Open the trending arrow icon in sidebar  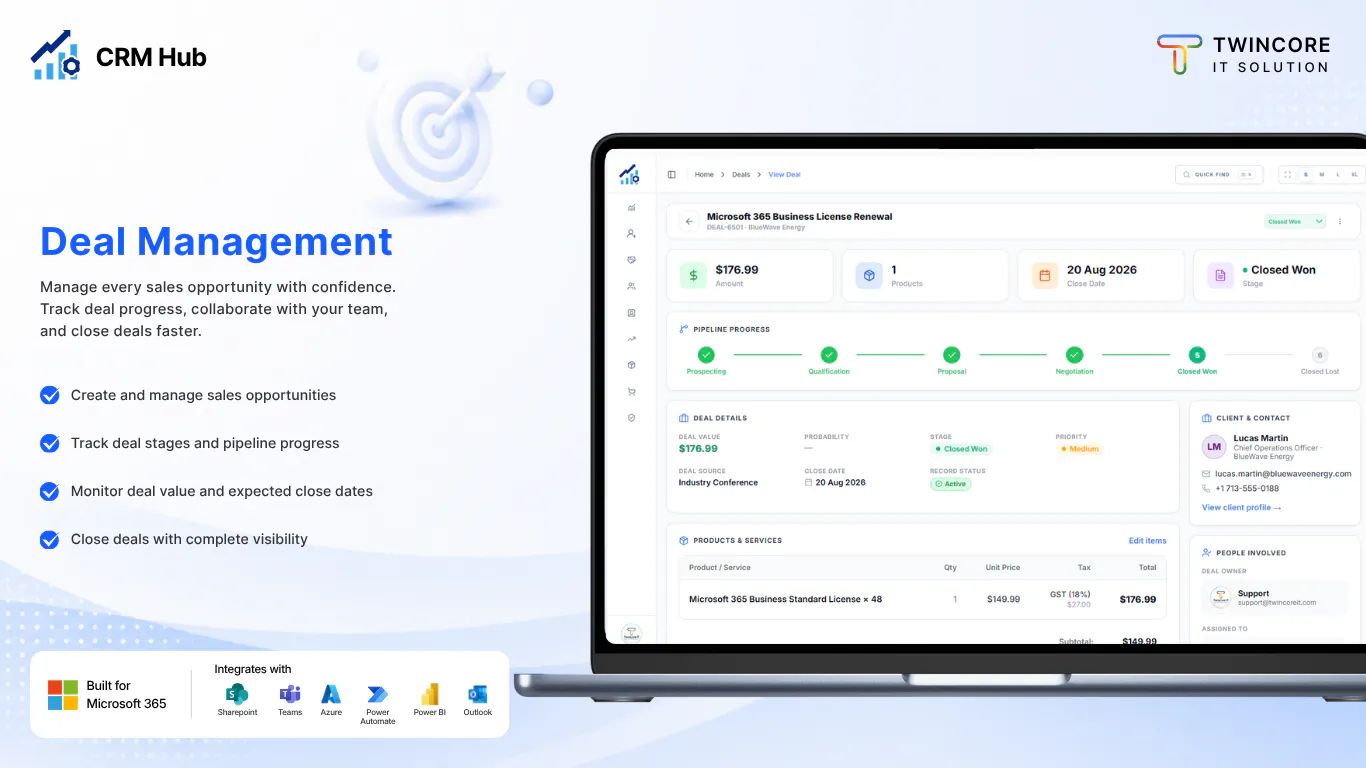[631, 339]
